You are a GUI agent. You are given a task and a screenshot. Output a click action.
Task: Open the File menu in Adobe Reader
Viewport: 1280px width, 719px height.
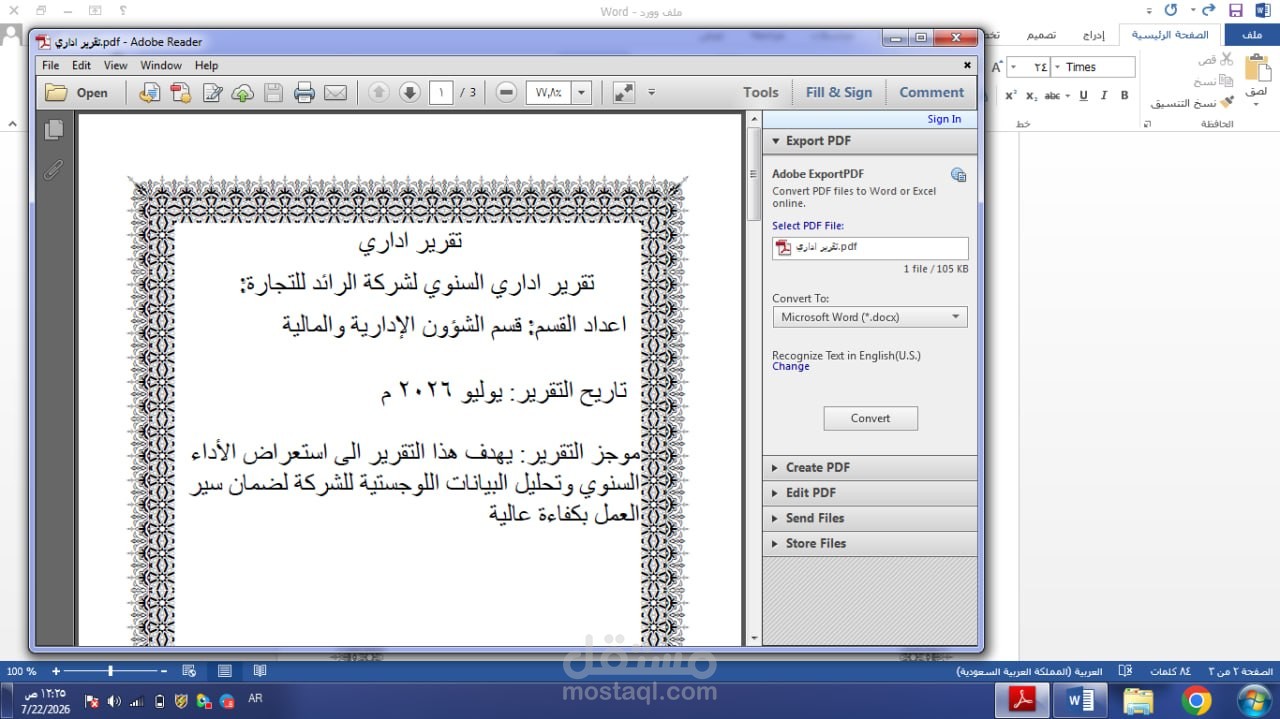tap(51, 65)
